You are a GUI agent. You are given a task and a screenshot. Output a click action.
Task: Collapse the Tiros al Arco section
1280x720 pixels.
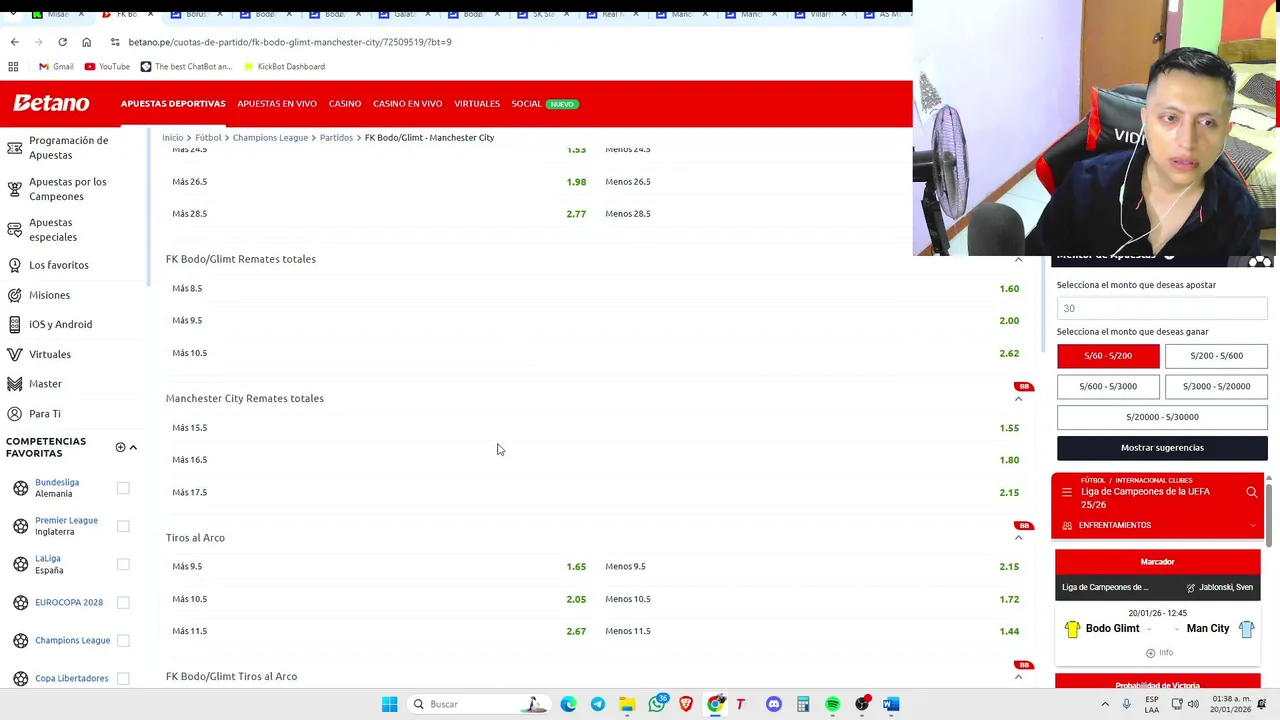tap(1018, 538)
